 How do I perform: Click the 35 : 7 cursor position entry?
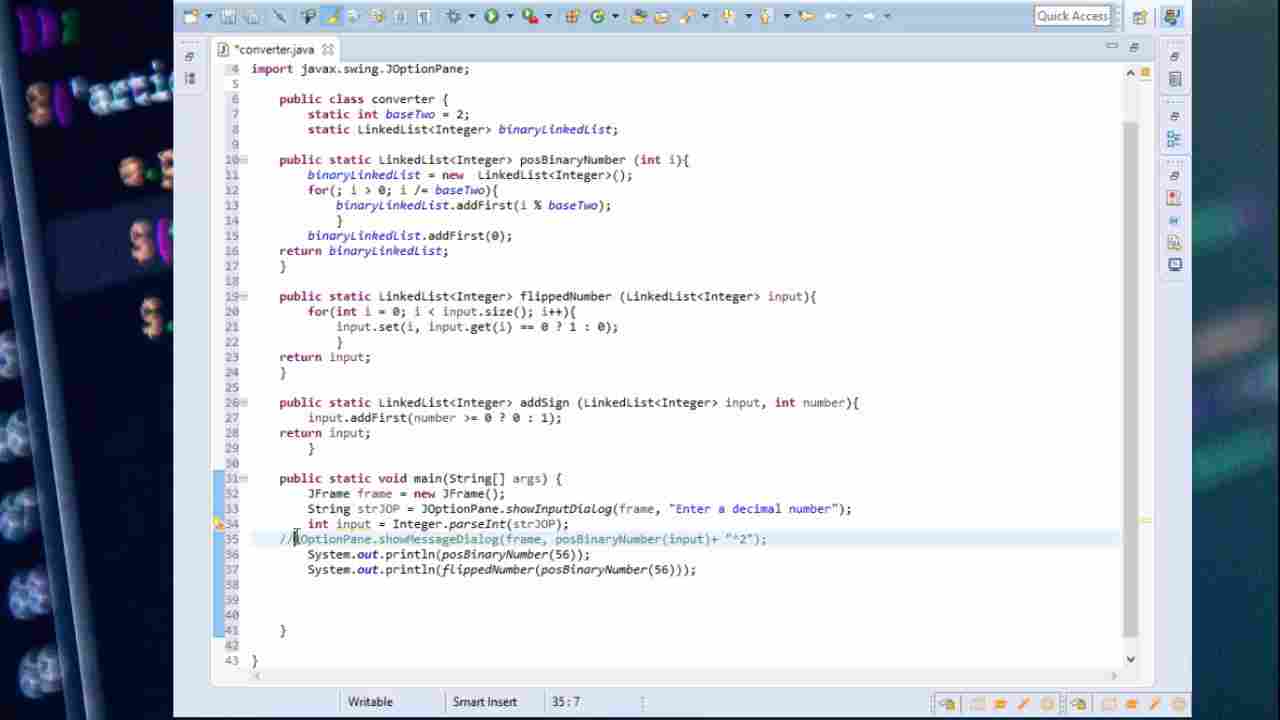coord(566,702)
